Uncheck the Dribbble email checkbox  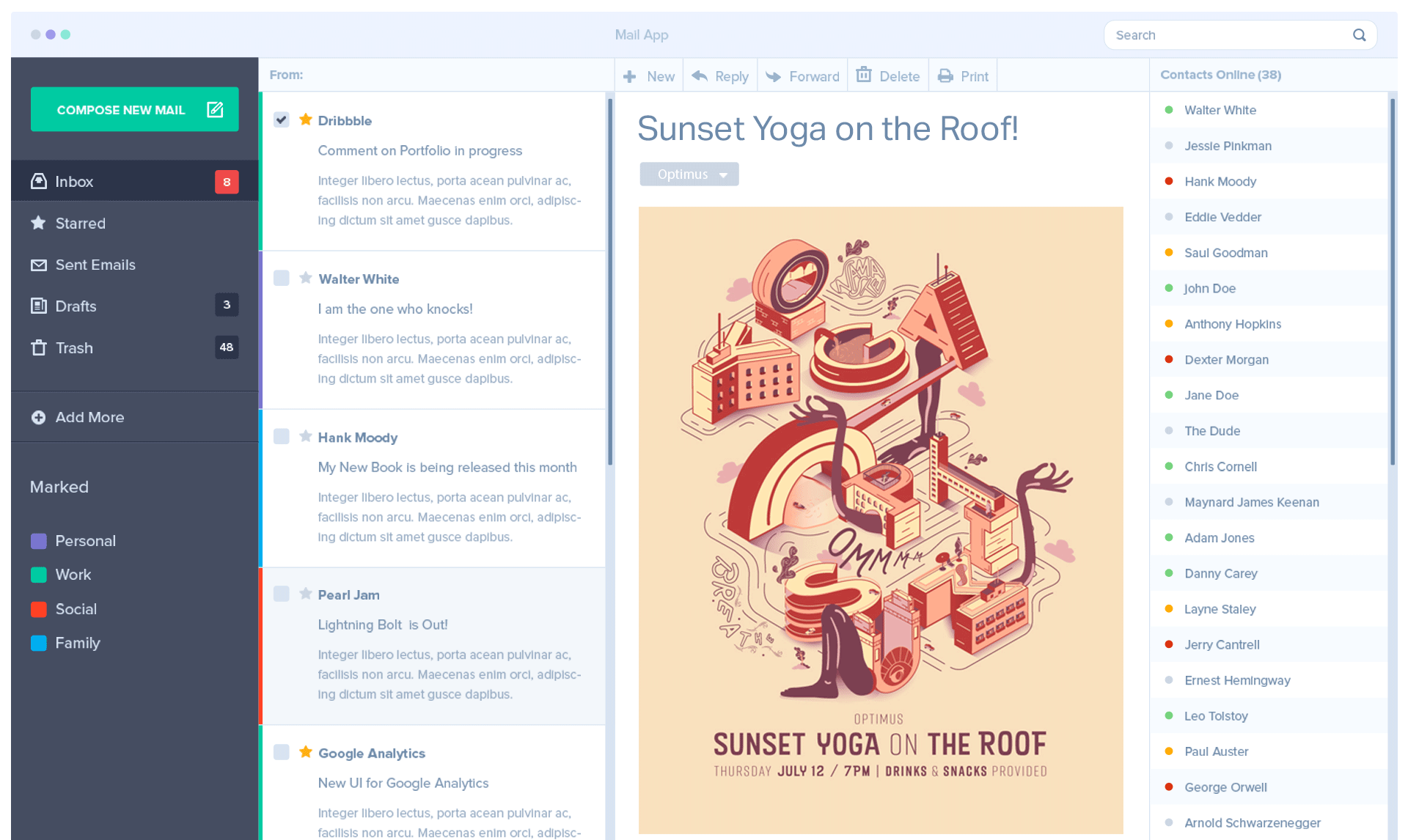point(282,119)
